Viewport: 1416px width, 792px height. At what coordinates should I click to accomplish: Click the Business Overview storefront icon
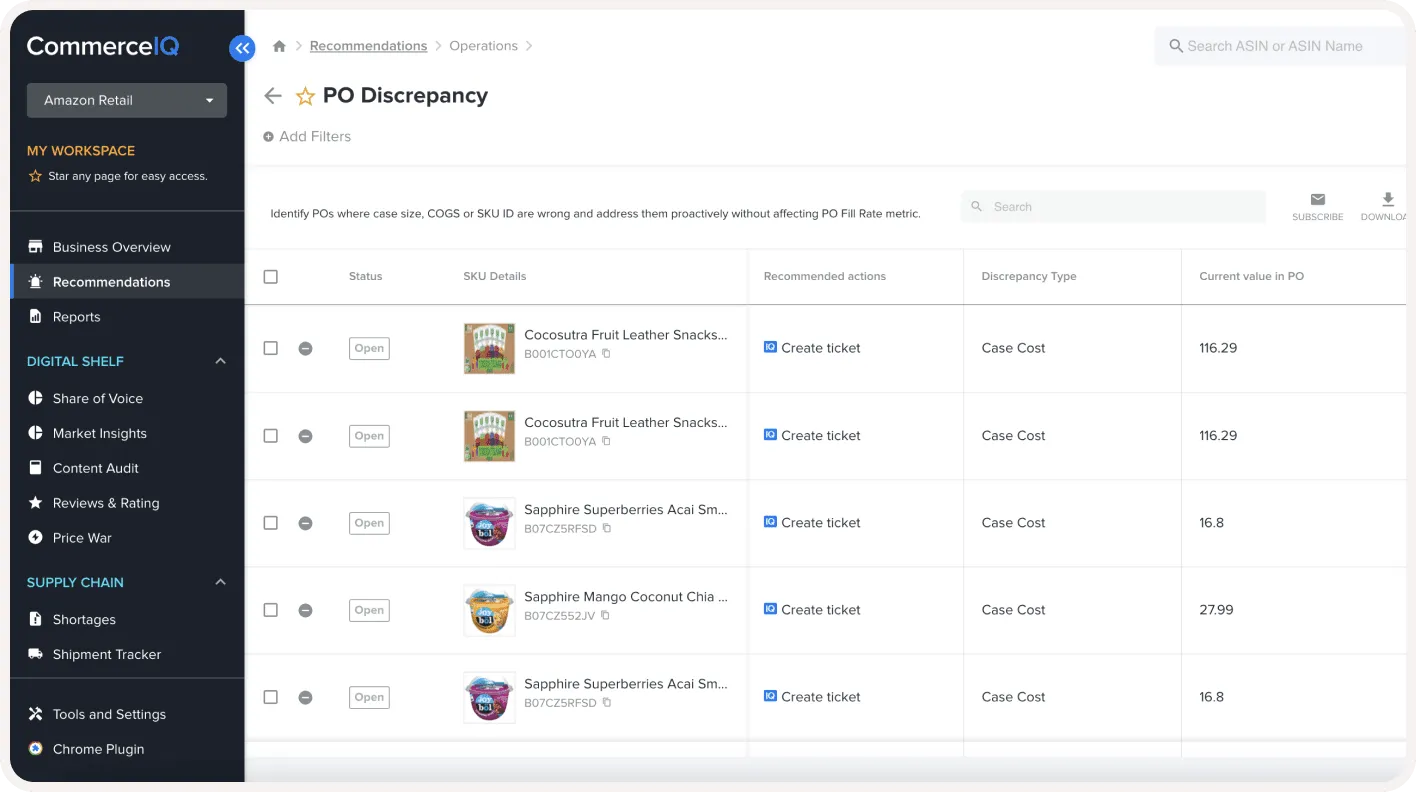tap(36, 247)
